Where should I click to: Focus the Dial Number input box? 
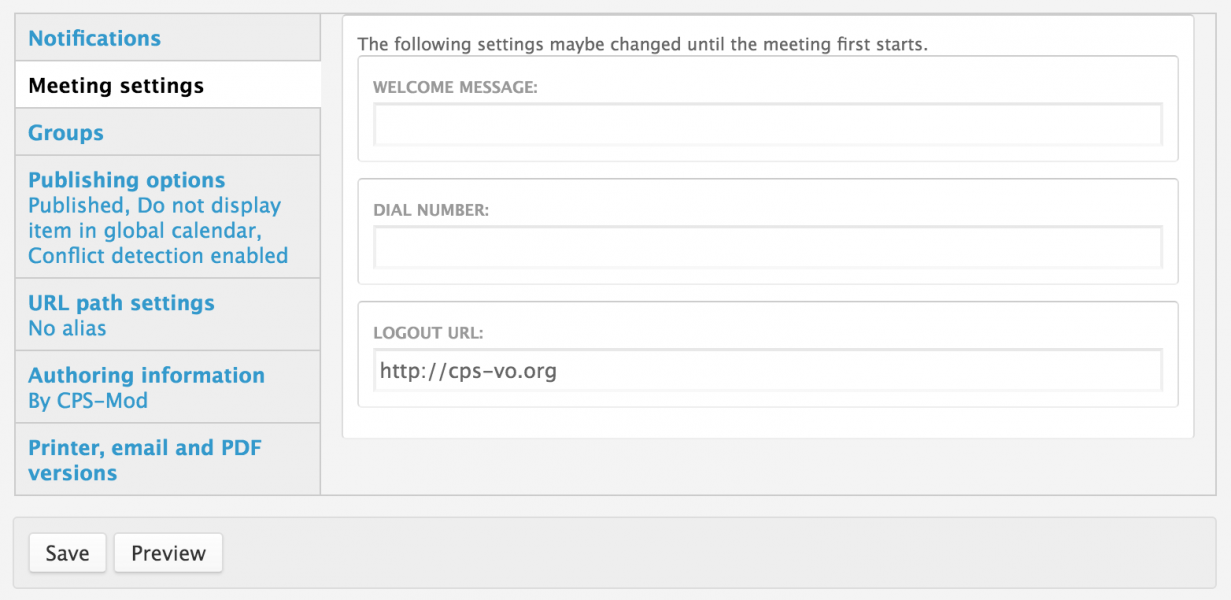pos(767,248)
